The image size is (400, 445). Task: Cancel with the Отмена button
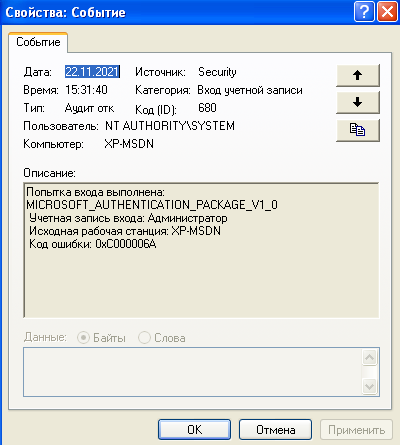(x=275, y=430)
